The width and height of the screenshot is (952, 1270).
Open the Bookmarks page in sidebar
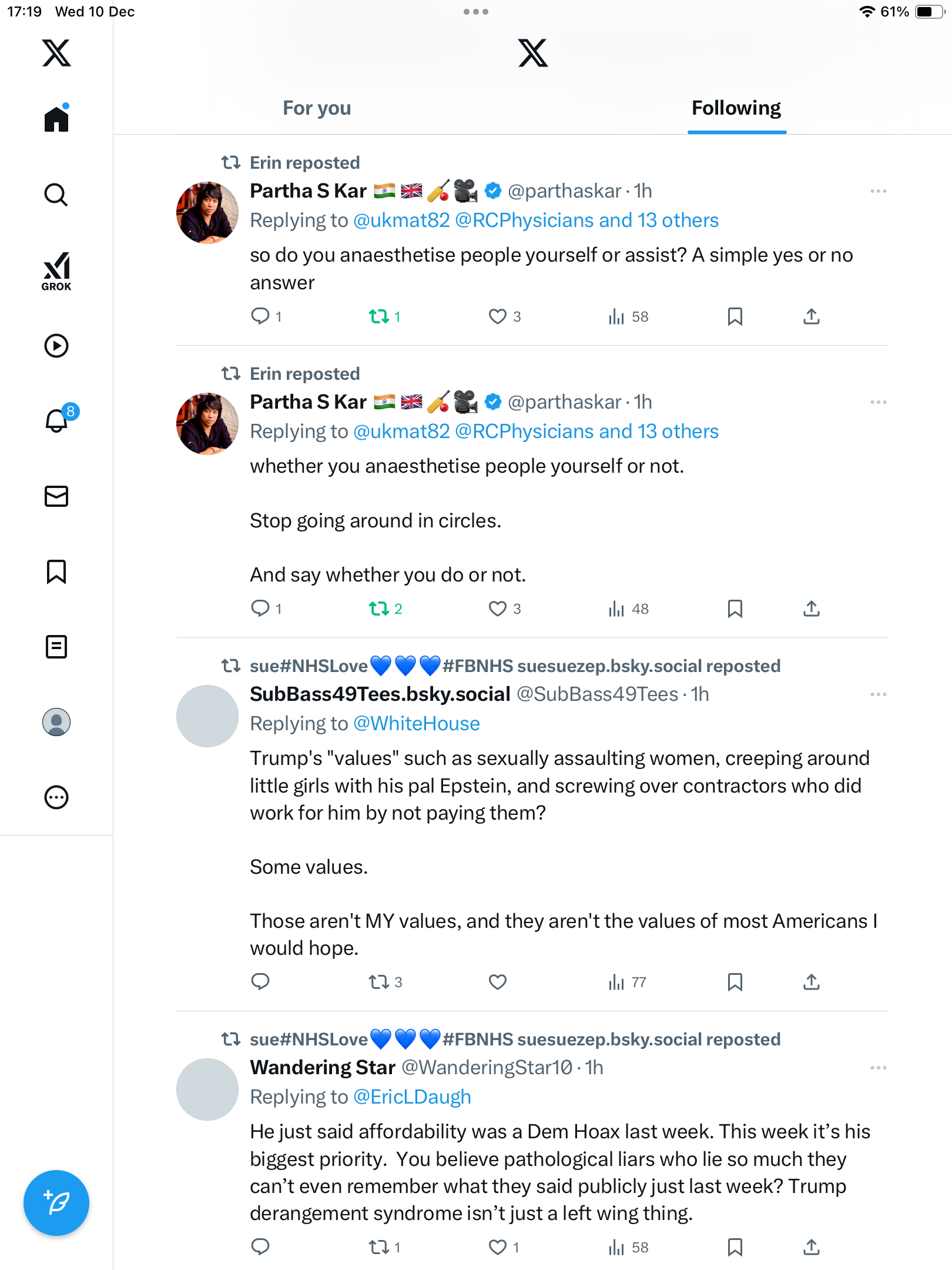[x=56, y=571]
